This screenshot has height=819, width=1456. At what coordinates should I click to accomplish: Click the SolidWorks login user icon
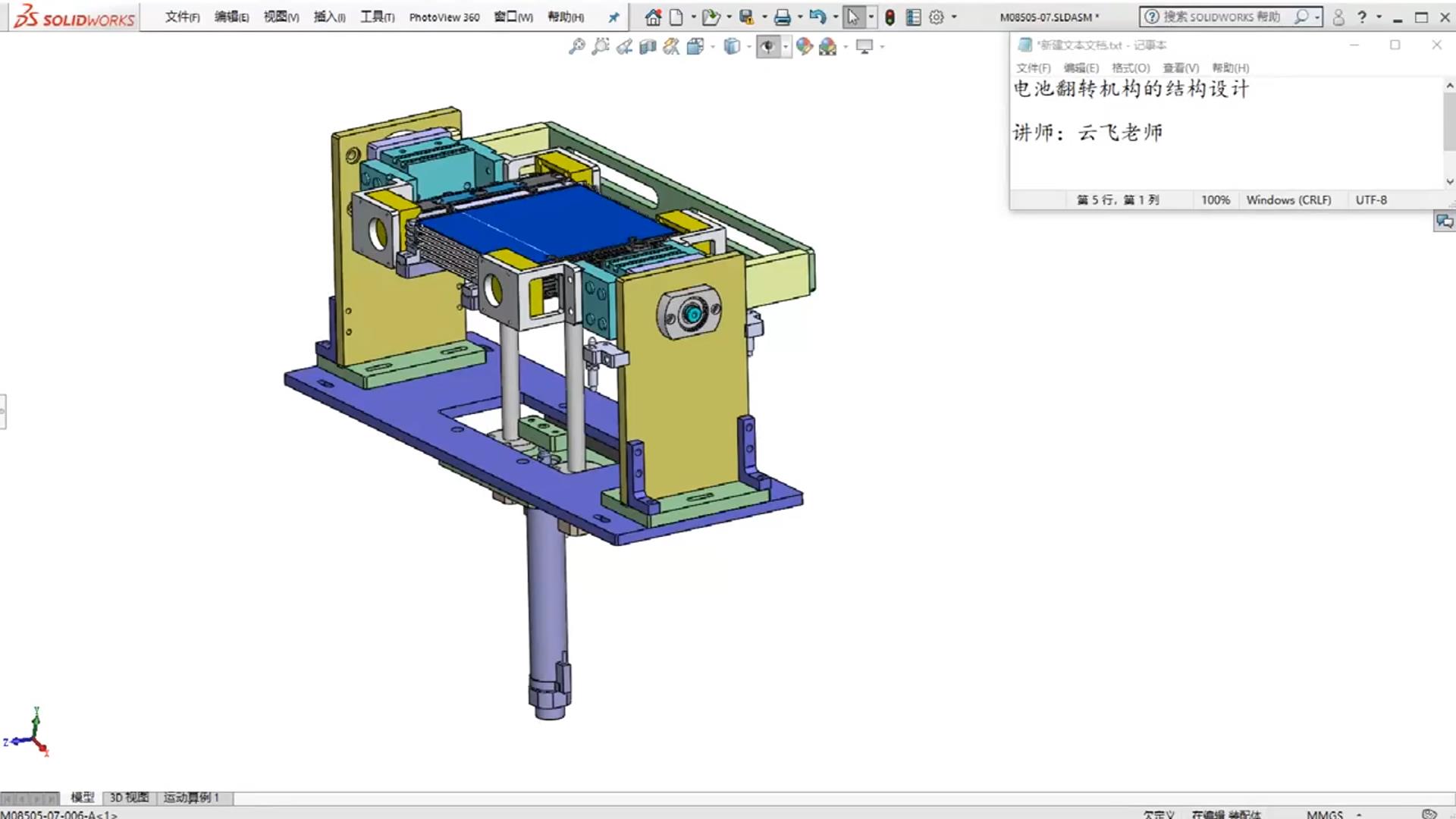click(x=1338, y=17)
